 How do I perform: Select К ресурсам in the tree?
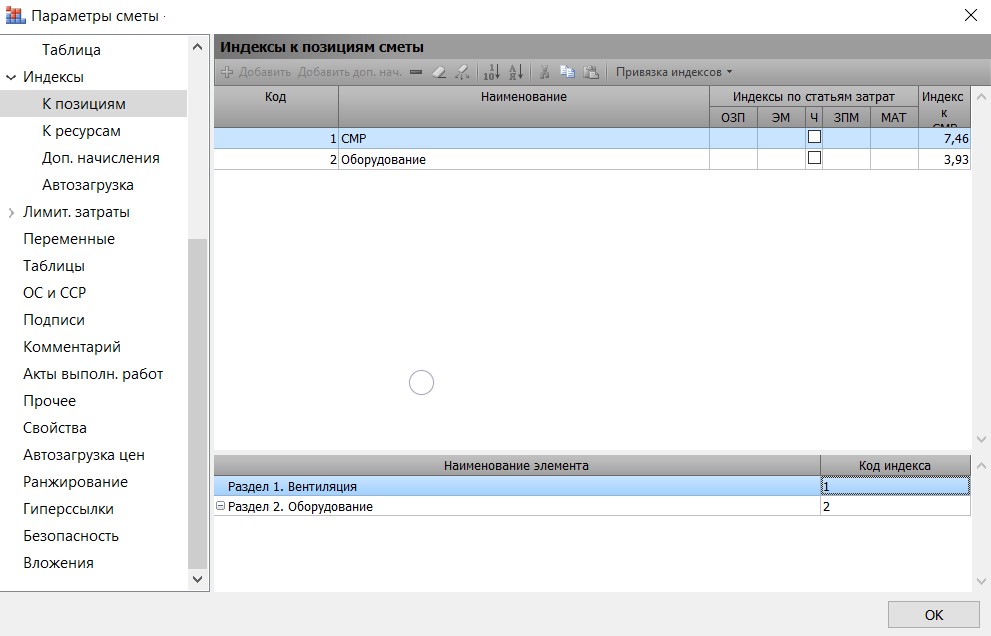tap(81, 131)
